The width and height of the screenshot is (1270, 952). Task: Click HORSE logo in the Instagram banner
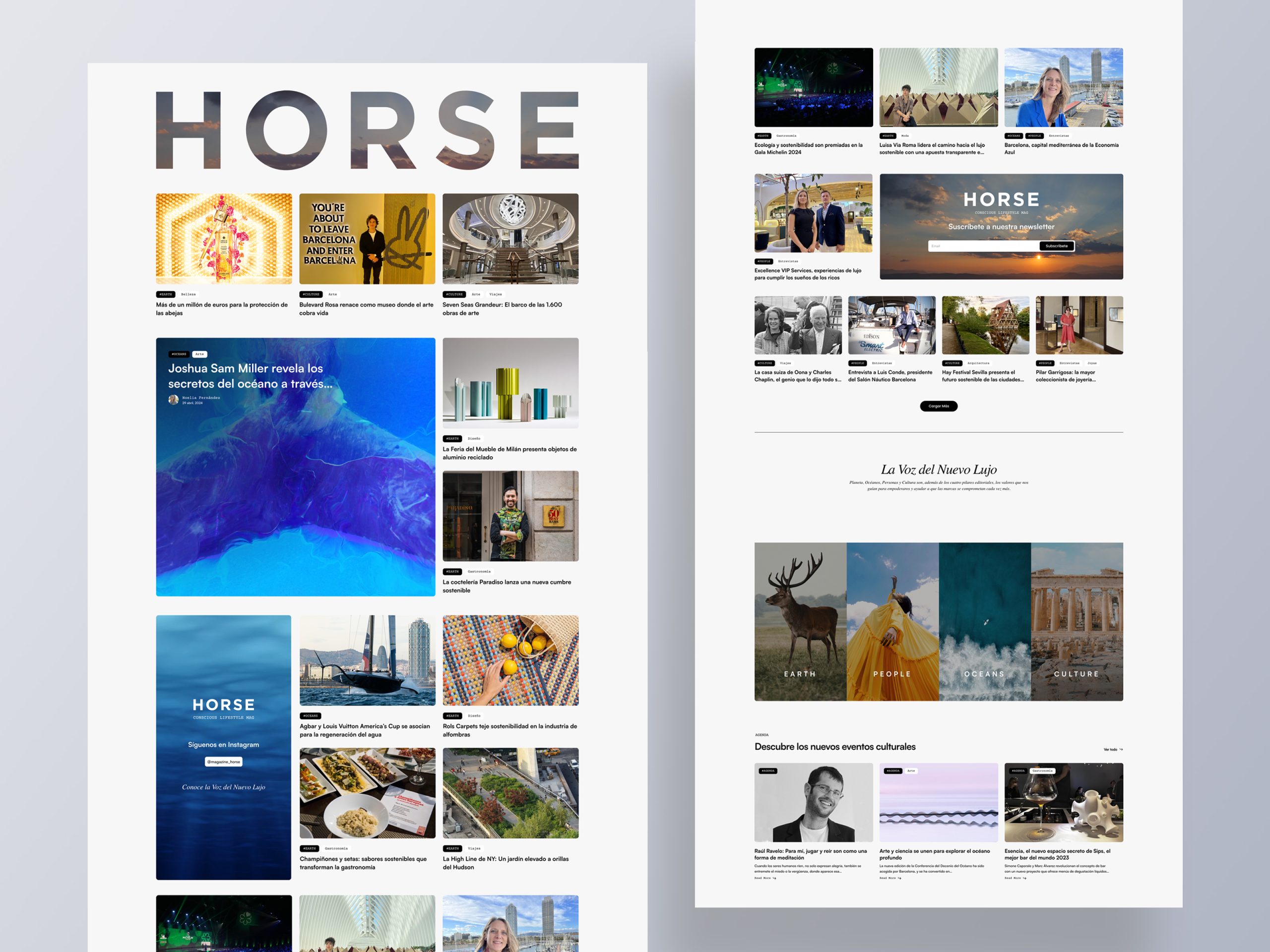point(223,705)
